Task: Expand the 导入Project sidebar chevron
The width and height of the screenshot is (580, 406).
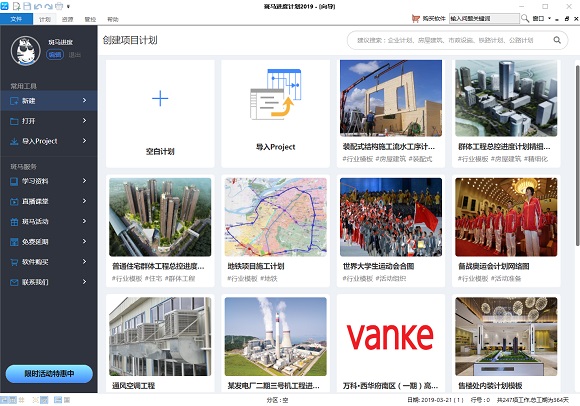Action: (x=84, y=141)
